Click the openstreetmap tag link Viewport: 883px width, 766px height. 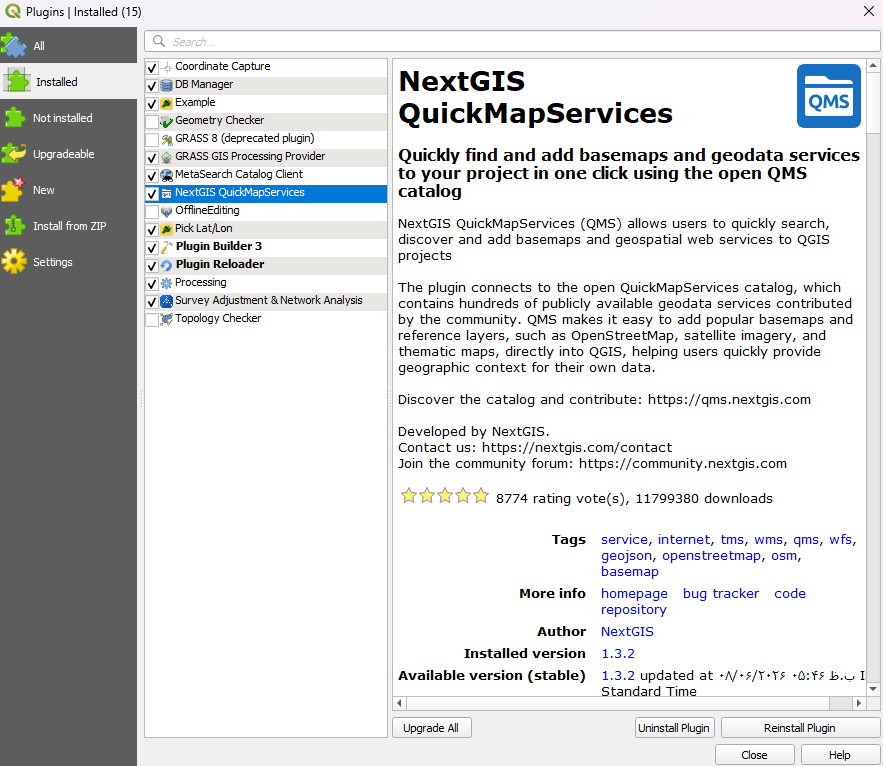711,556
